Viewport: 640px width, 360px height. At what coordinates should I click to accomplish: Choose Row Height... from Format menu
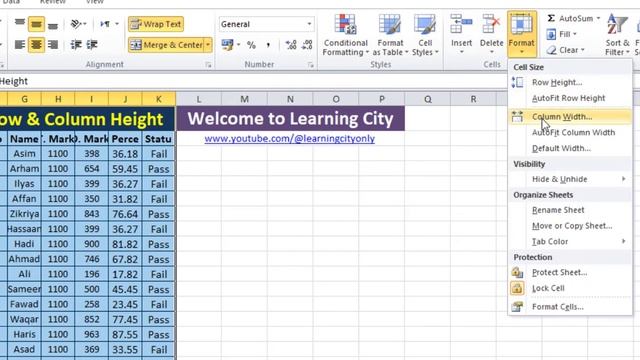[x=570, y=82]
